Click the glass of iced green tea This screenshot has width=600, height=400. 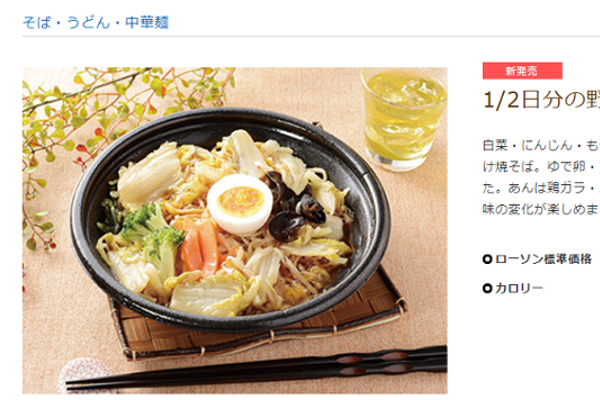[x=403, y=119]
